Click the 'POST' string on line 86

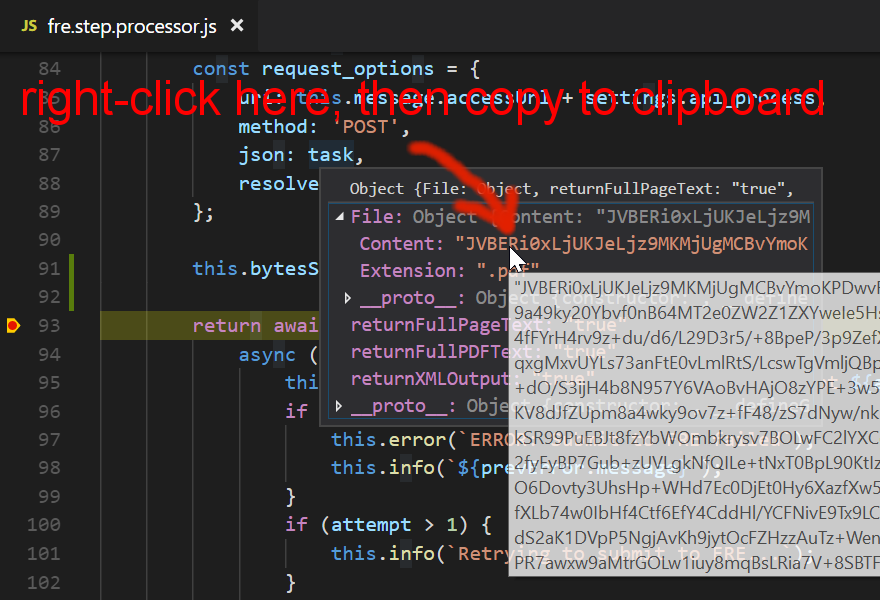click(365, 127)
